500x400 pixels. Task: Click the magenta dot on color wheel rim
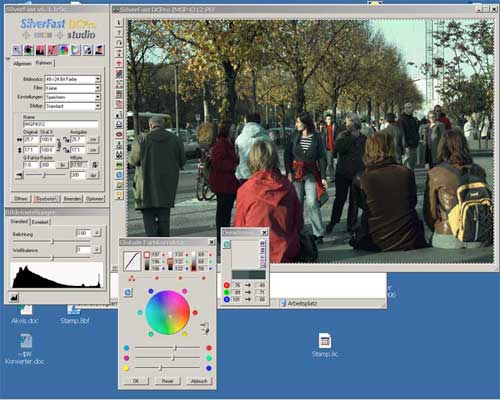coord(184,291)
